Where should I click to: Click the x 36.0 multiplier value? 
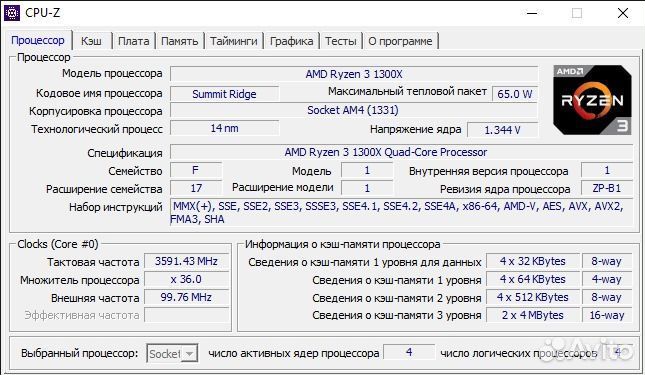pos(186,279)
